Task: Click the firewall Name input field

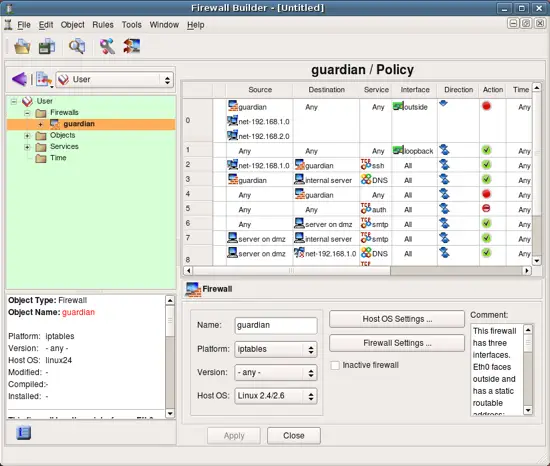Action: (x=276, y=325)
